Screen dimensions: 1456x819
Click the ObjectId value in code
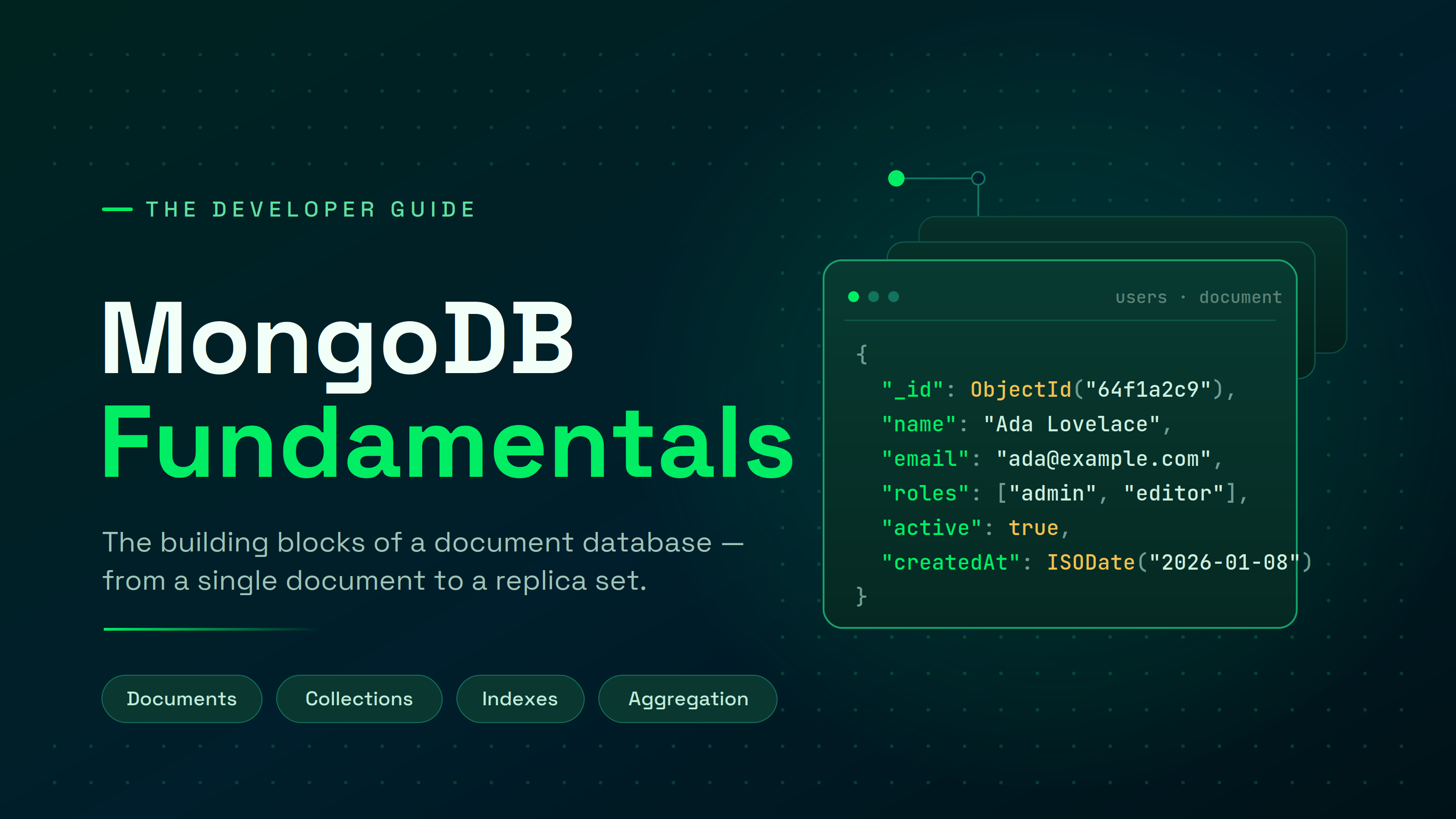[1097, 389]
